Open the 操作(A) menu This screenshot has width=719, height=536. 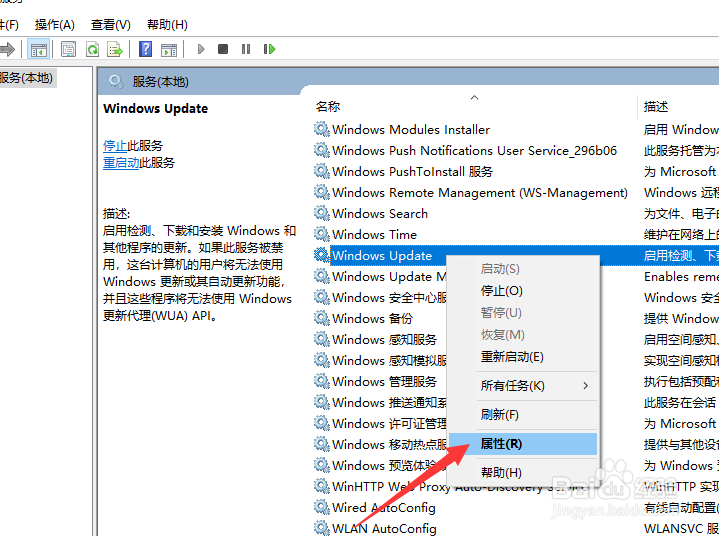tap(55, 25)
